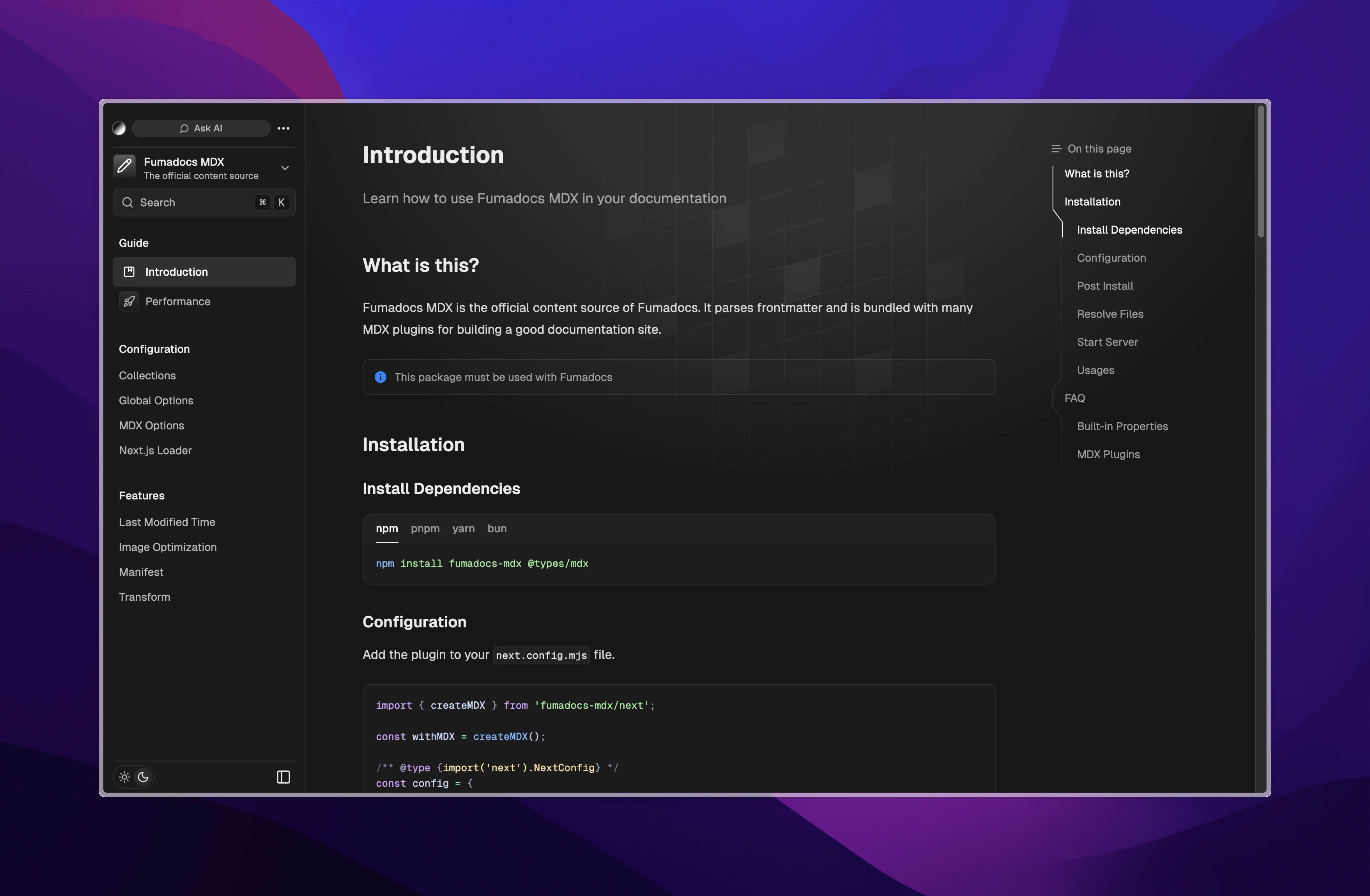Click the Introduction page icon in sidebar
Viewport: 1370px width, 896px height.
(x=129, y=272)
